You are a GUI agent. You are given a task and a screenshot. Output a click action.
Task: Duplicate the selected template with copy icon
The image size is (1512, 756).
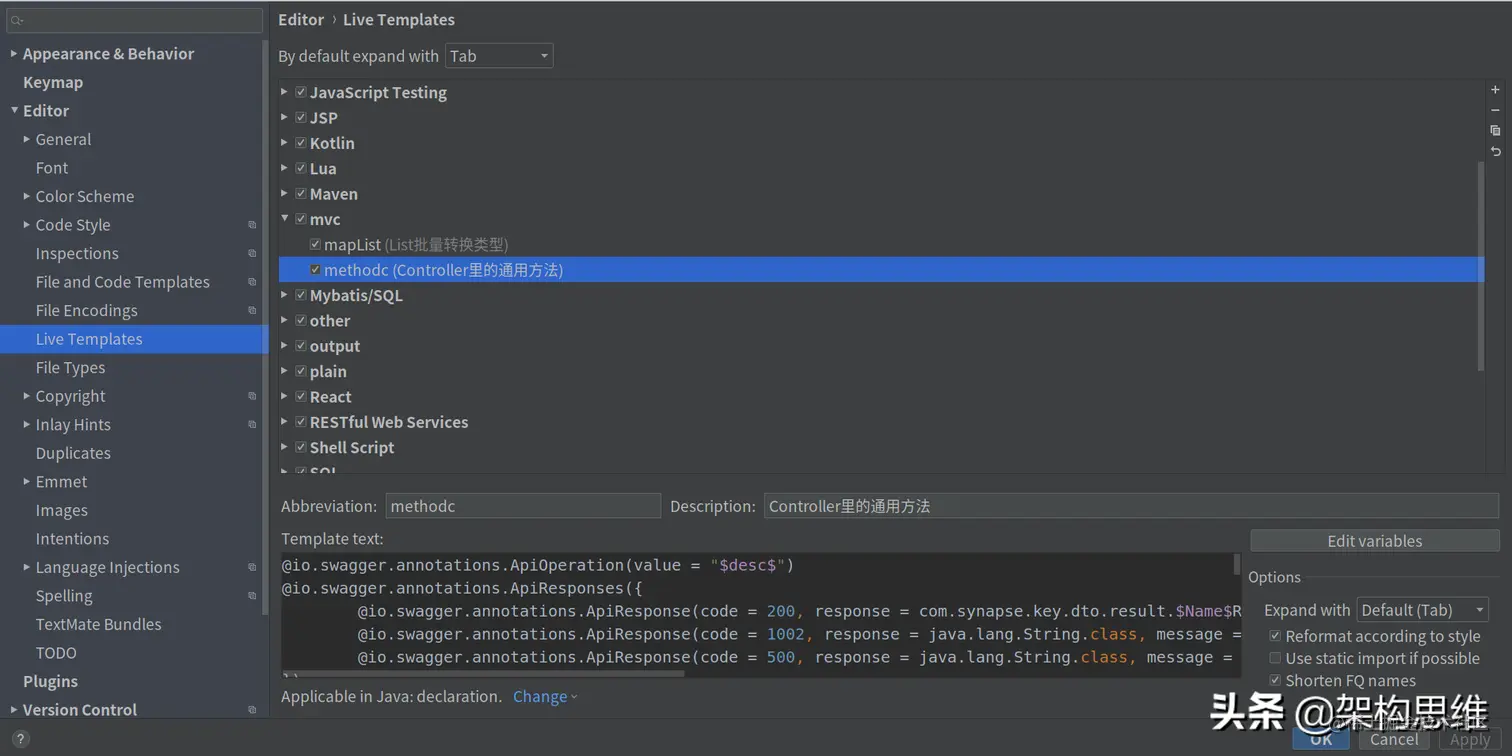pos(1495,131)
